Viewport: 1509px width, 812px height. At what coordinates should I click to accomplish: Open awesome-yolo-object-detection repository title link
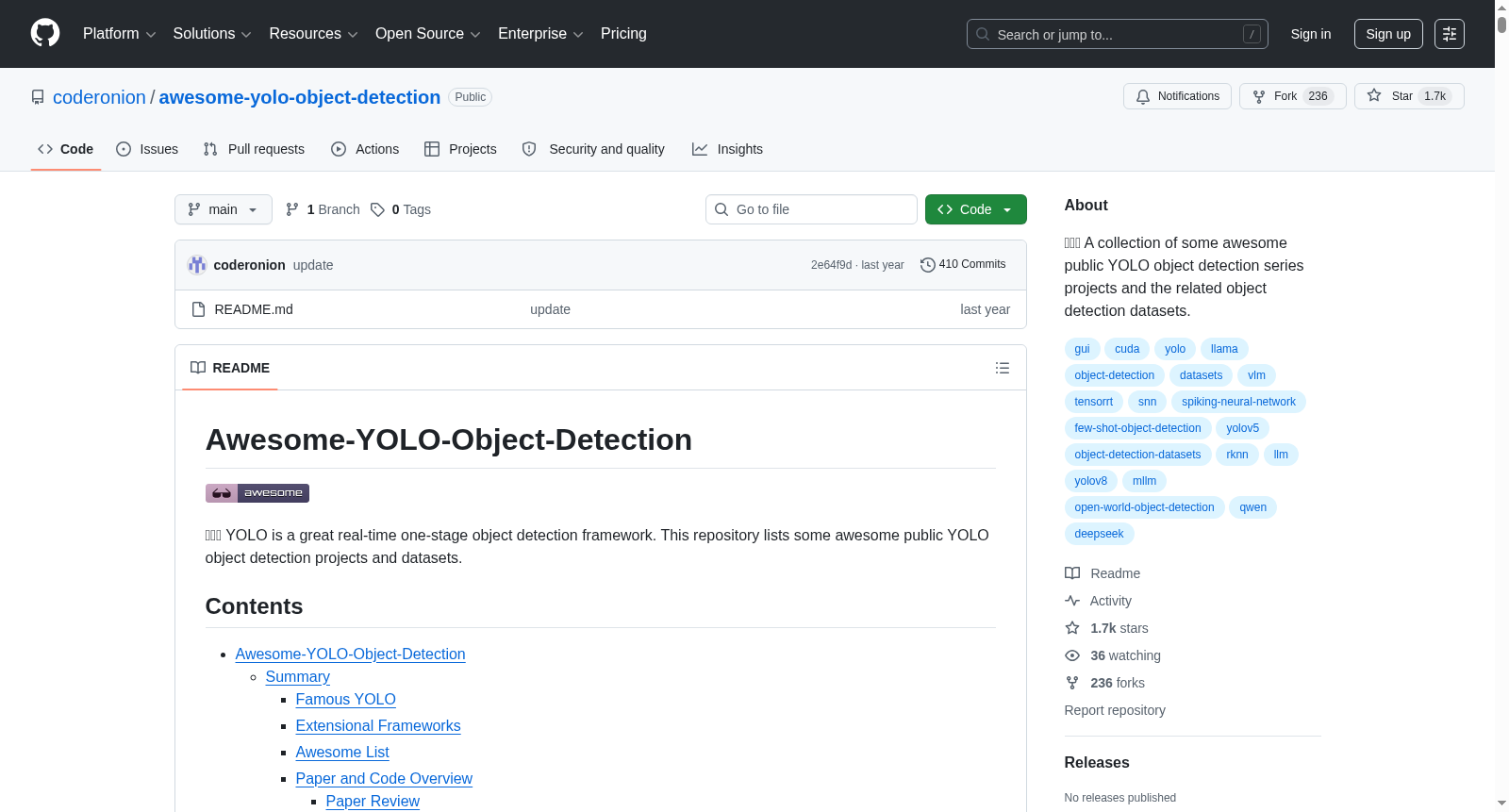300,97
